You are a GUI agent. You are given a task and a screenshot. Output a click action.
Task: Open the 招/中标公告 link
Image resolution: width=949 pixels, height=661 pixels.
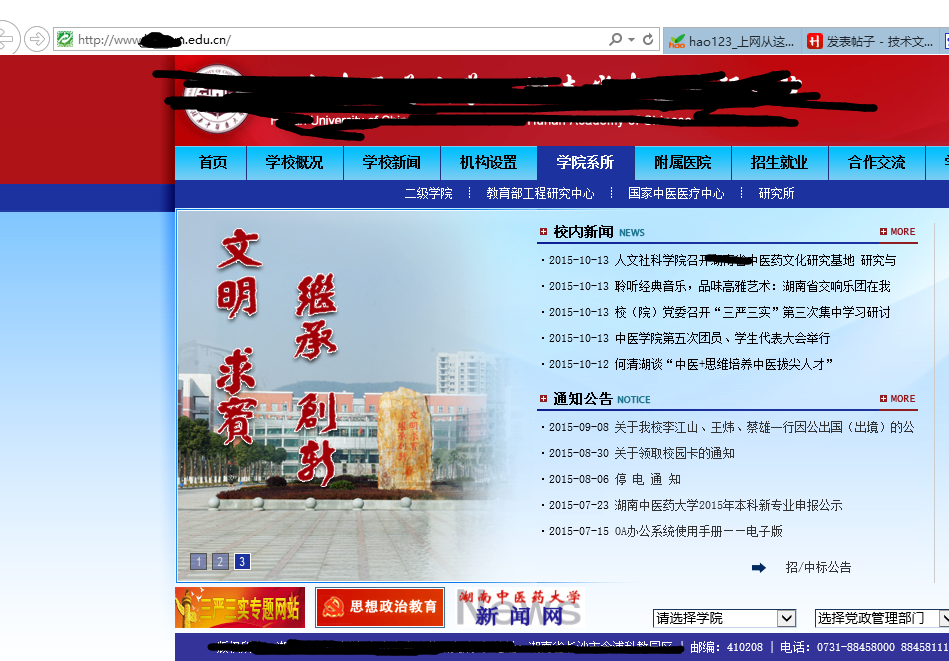click(818, 567)
